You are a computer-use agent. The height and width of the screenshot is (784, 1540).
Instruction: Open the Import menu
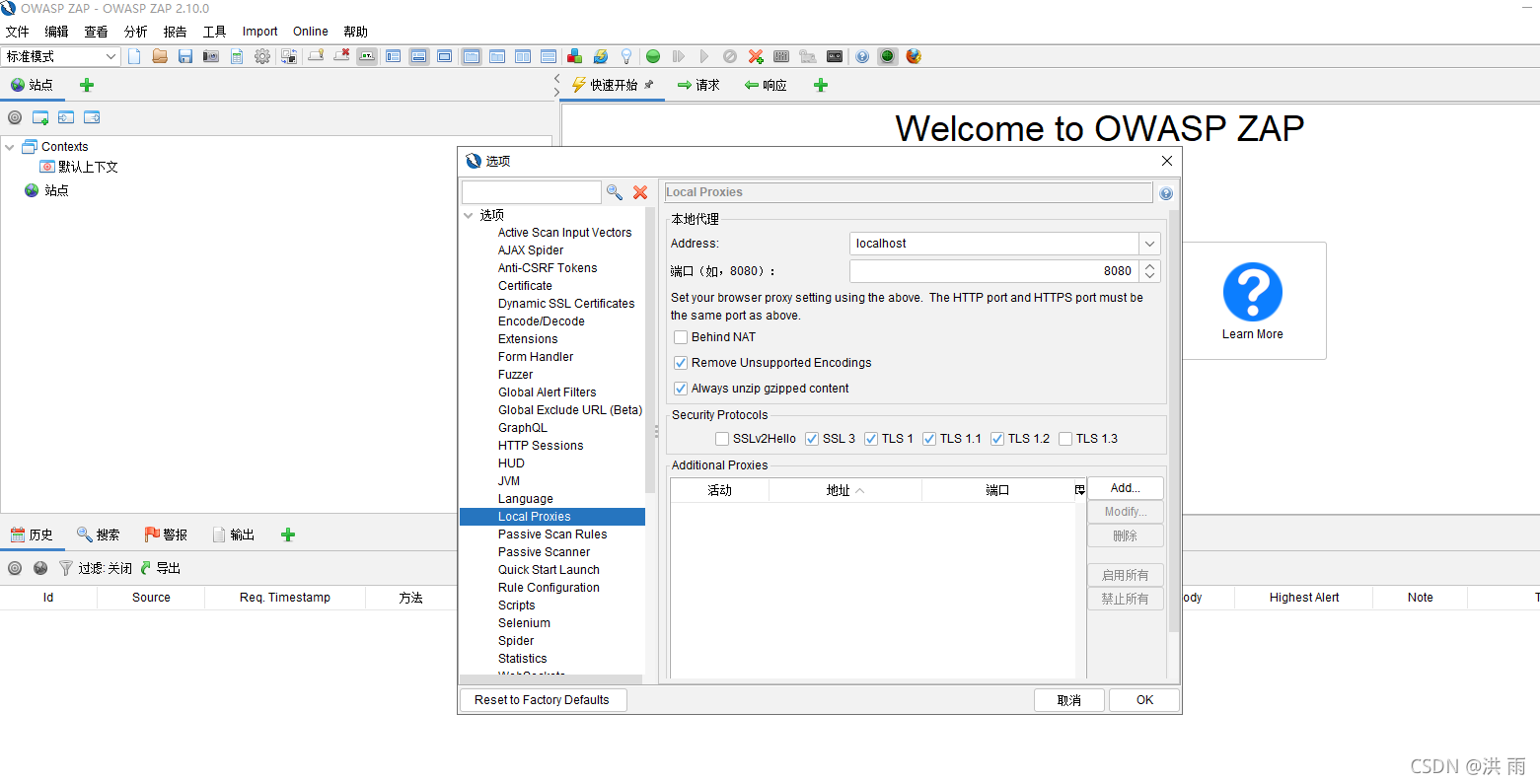click(260, 32)
